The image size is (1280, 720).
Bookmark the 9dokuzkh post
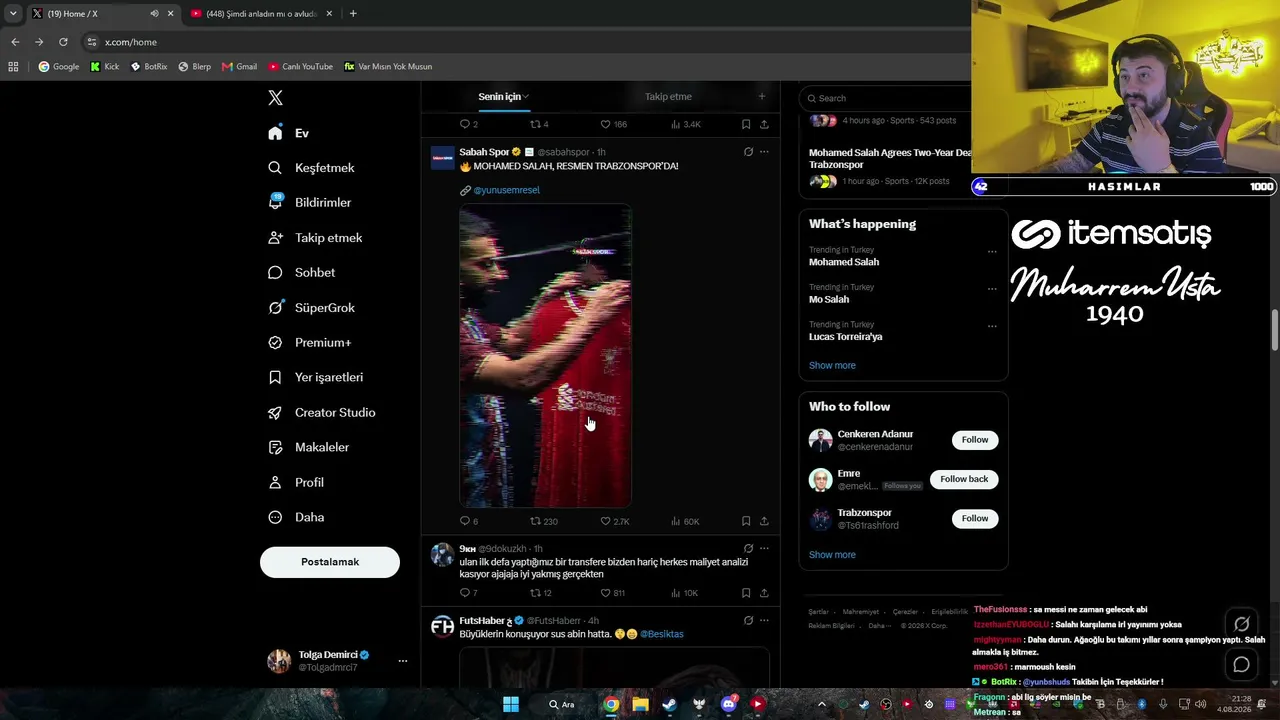[746, 593]
